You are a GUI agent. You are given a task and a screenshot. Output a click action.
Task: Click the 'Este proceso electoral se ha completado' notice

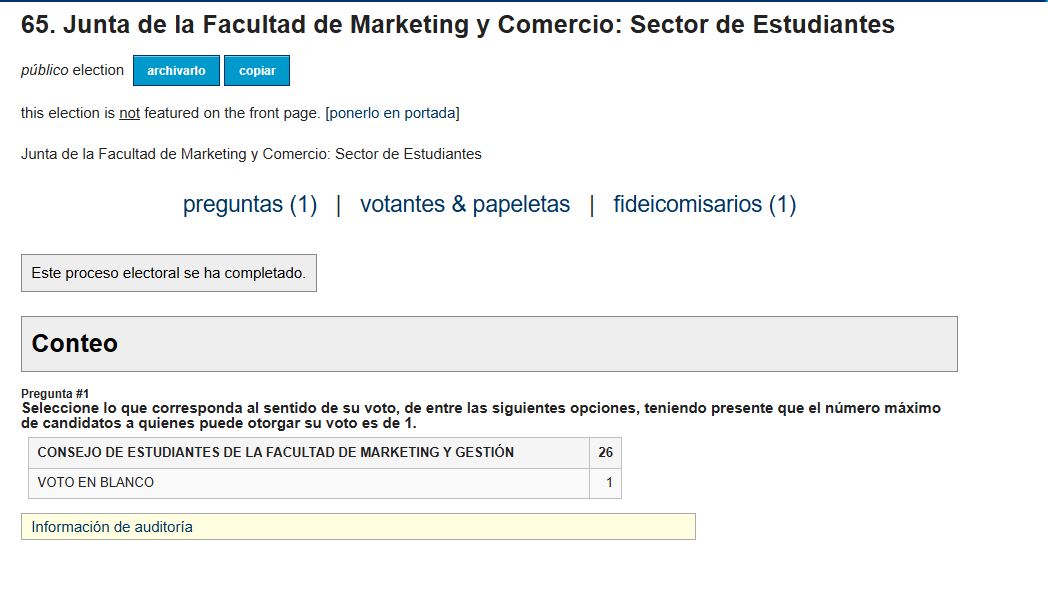(x=169, y=273)
